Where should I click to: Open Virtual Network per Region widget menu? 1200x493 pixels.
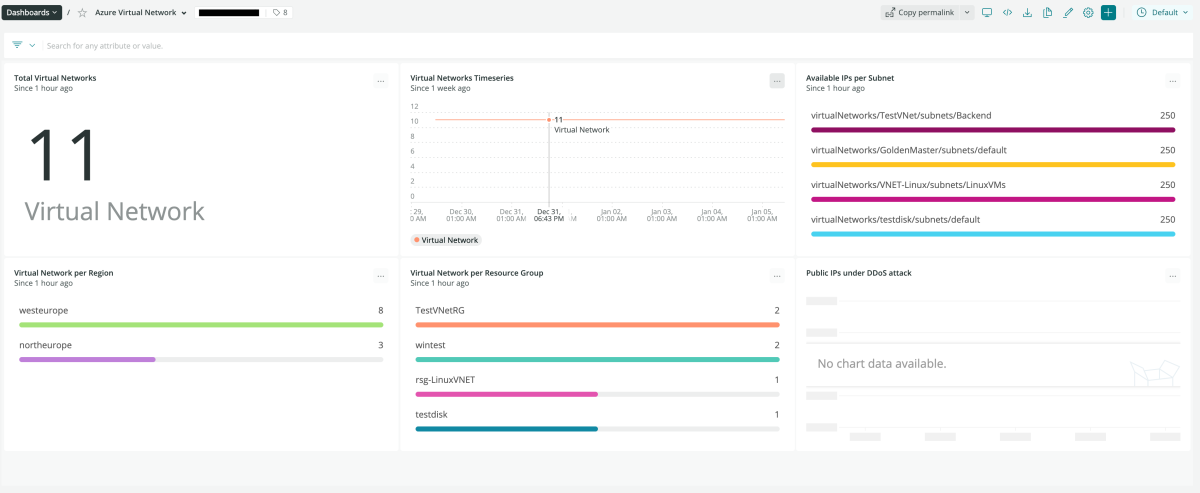click(x=380, y=276)
